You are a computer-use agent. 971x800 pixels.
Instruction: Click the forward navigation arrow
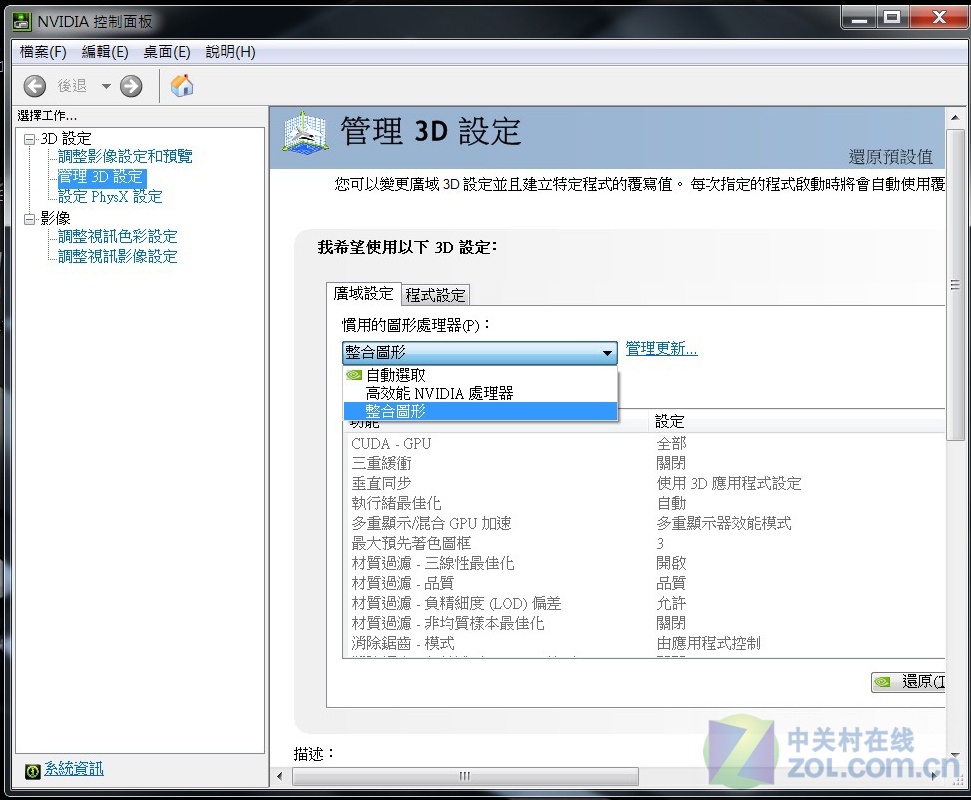(x=129, y=86)
